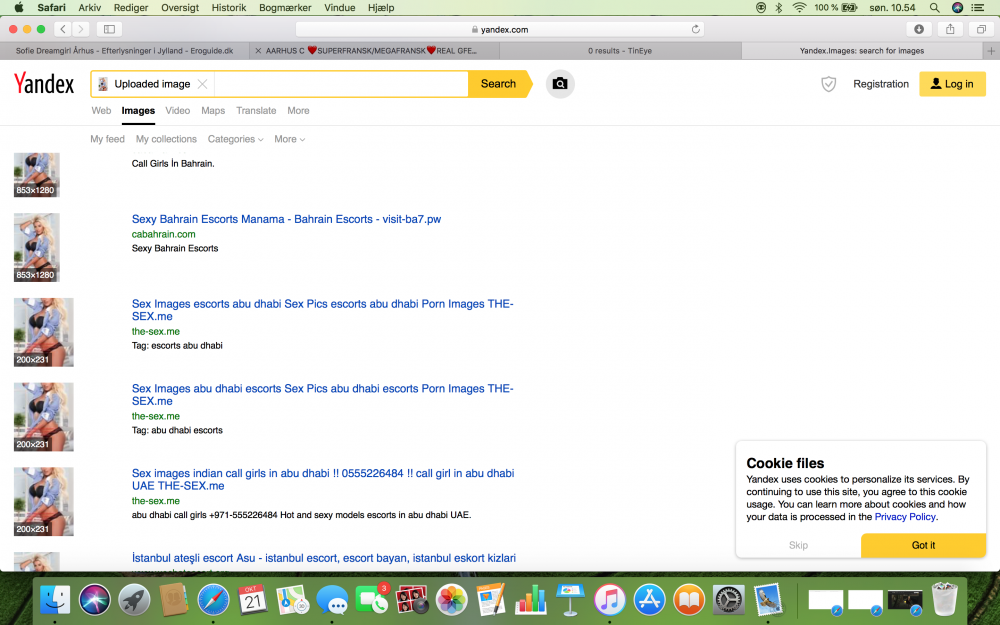The height and width of the screenshot is (625, 1000).
Task: Open the Rediger menu
Action: click(131, 8)
